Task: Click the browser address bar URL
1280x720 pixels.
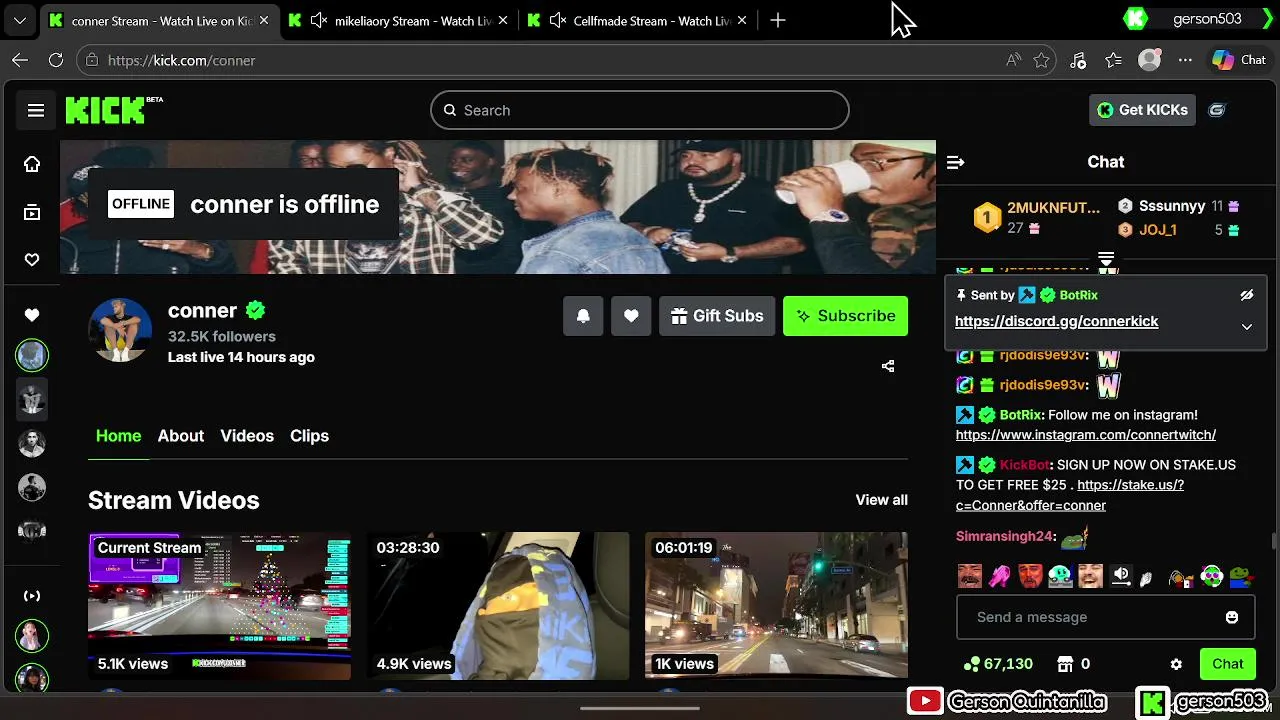Action: [181, 60]
